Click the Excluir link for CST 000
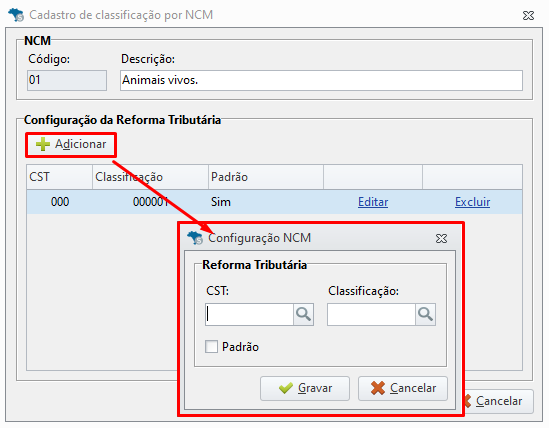 (x=472, y=202)
